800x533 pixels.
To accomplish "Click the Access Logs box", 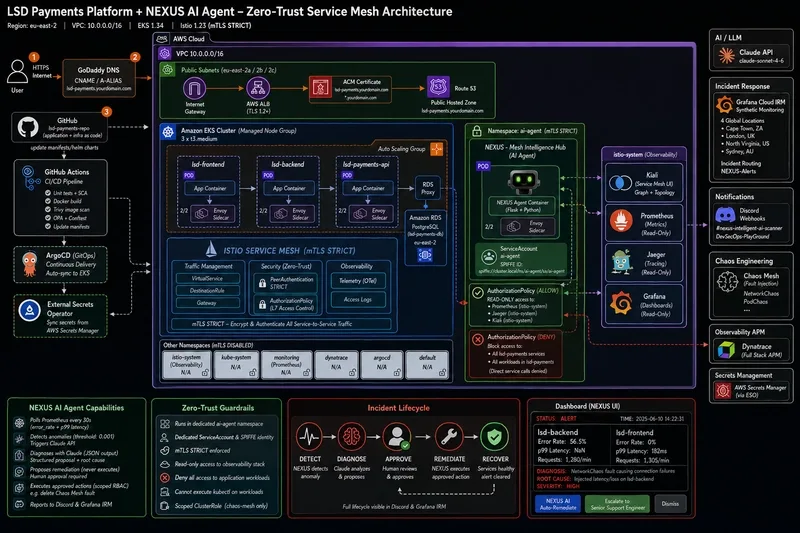I will point(358,299).
